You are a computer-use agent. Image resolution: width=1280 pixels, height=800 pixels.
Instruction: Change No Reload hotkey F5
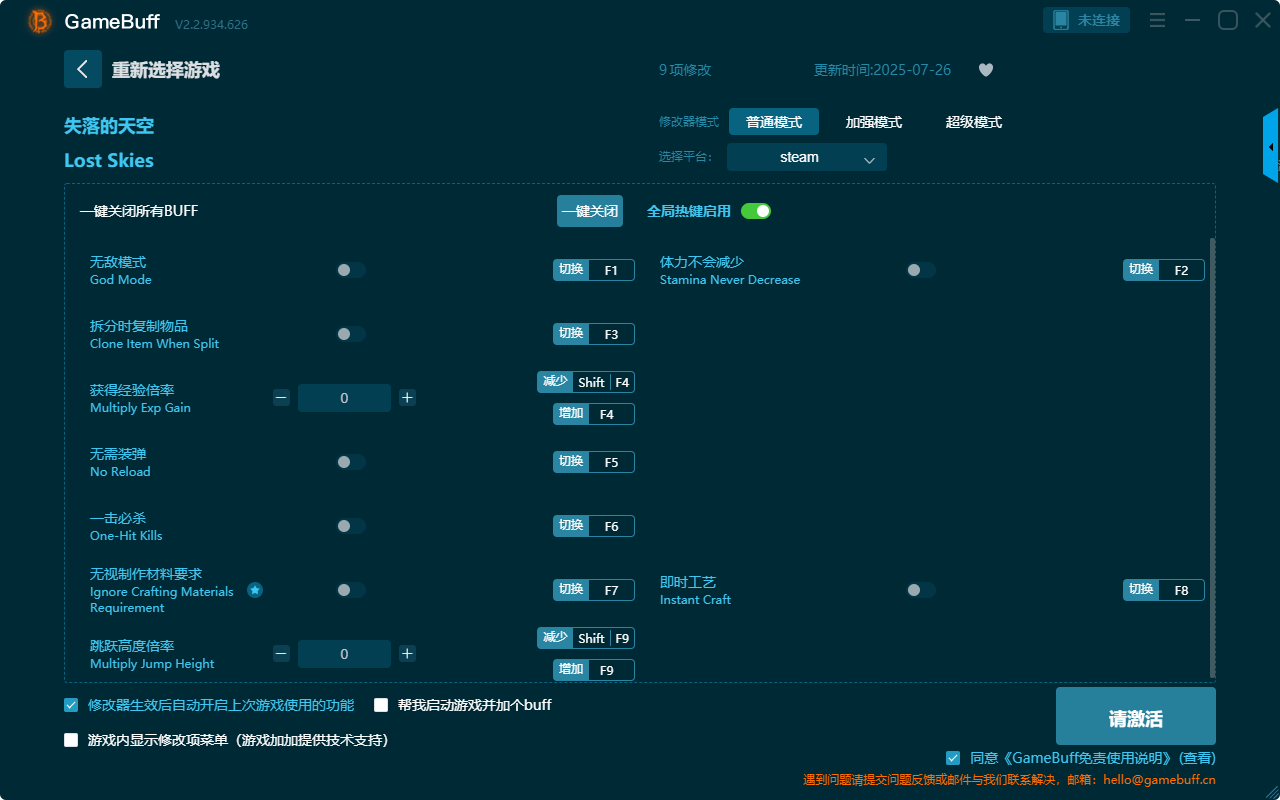594,462
